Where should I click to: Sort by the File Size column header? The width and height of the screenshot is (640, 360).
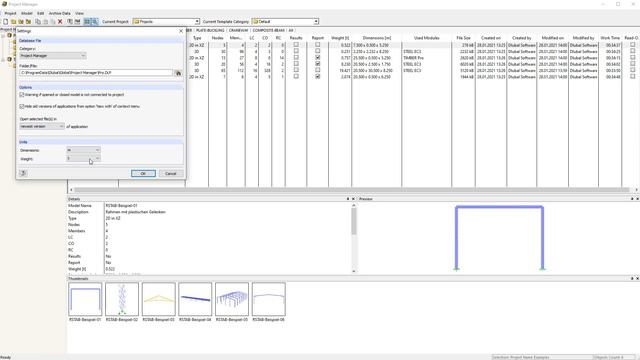(x=463, y=38)
